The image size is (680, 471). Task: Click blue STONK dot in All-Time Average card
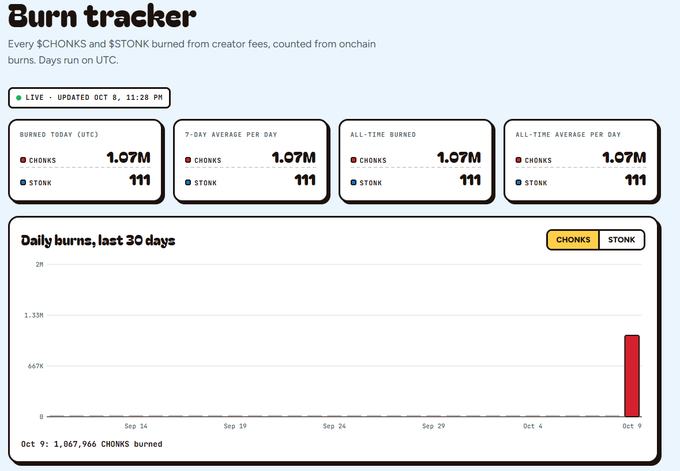click(519, 183)
